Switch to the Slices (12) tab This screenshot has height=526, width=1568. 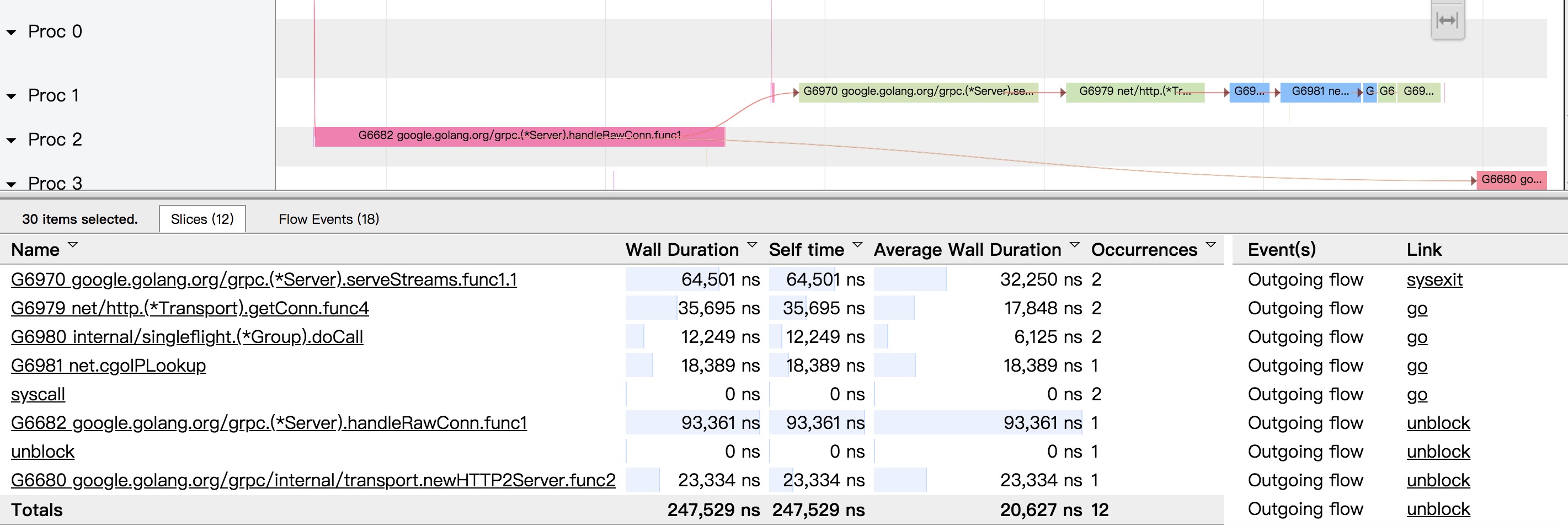tap(202, 219)
